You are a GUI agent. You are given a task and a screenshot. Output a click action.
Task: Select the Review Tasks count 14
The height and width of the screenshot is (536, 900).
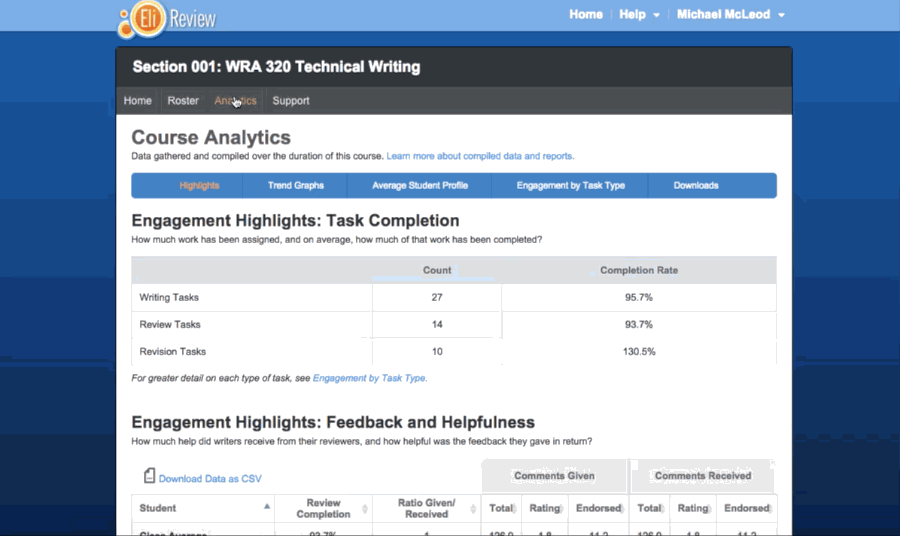coord(437,324)
